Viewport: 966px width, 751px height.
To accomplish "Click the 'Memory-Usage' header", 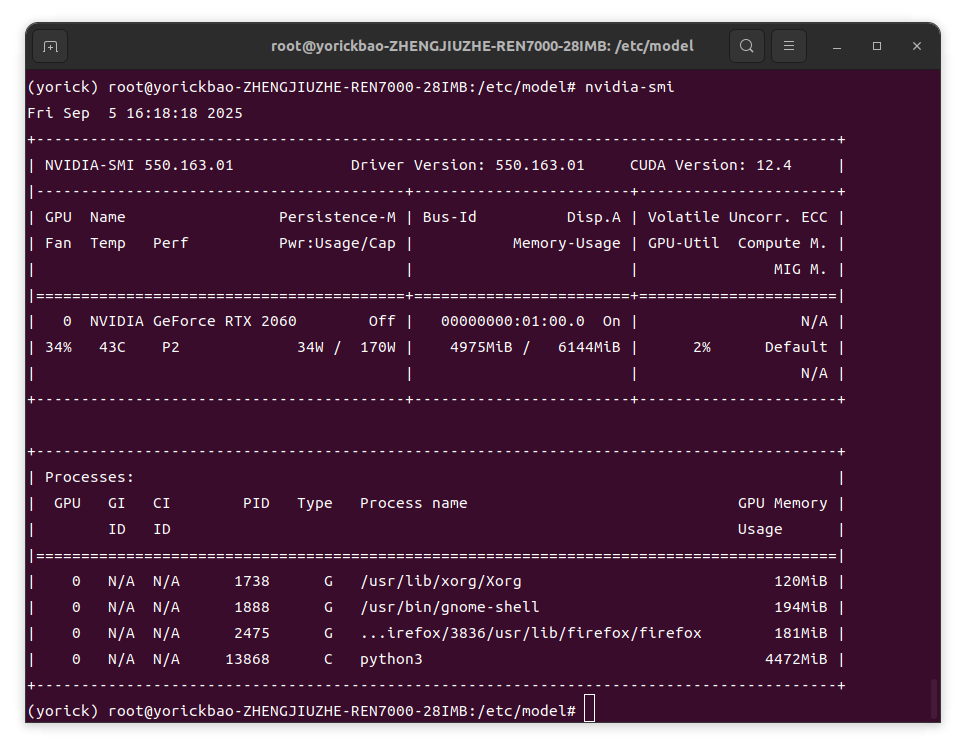I will point(567,243).
